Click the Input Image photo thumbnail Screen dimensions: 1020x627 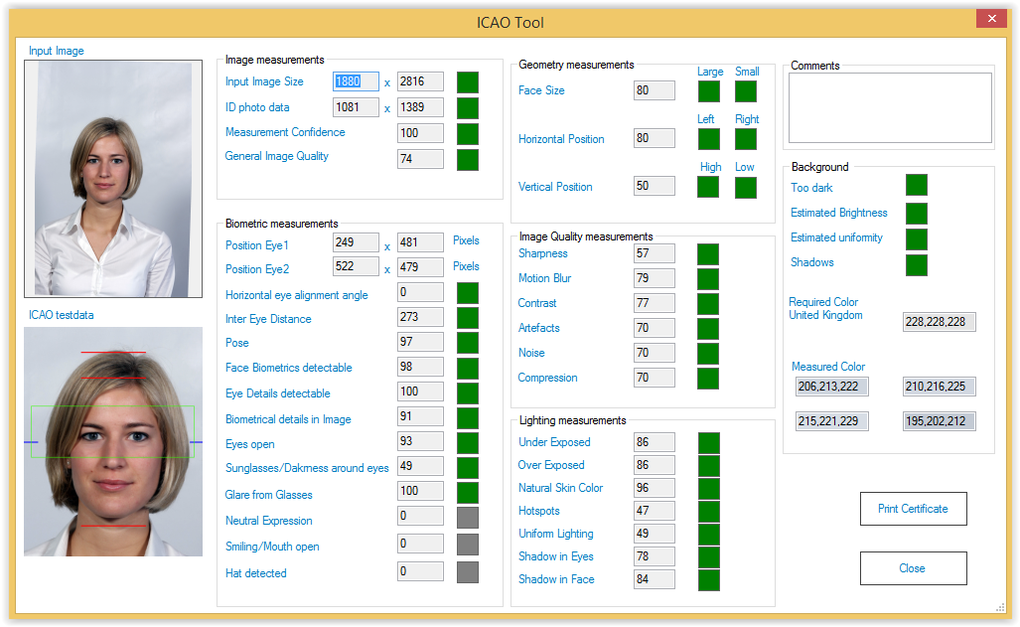(113, 179)
